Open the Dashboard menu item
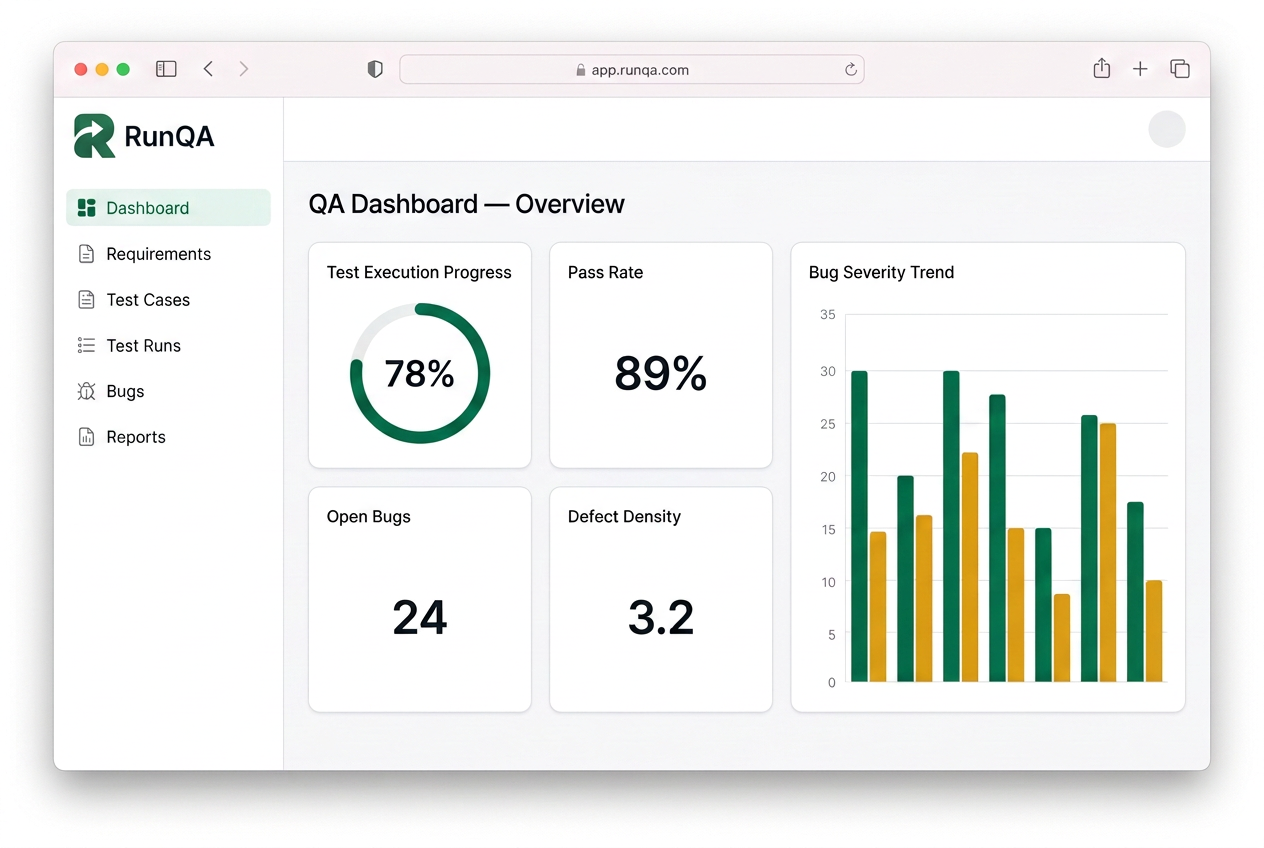Viewport: 1264px width, 848px height. pyautogui.click(x=168, y=208)
